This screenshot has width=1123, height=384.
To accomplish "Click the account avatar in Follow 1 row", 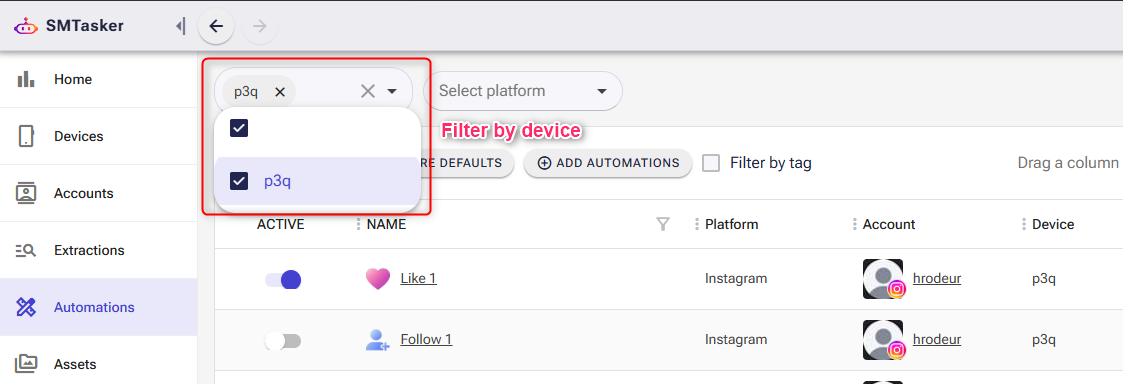I will [883, 340].
